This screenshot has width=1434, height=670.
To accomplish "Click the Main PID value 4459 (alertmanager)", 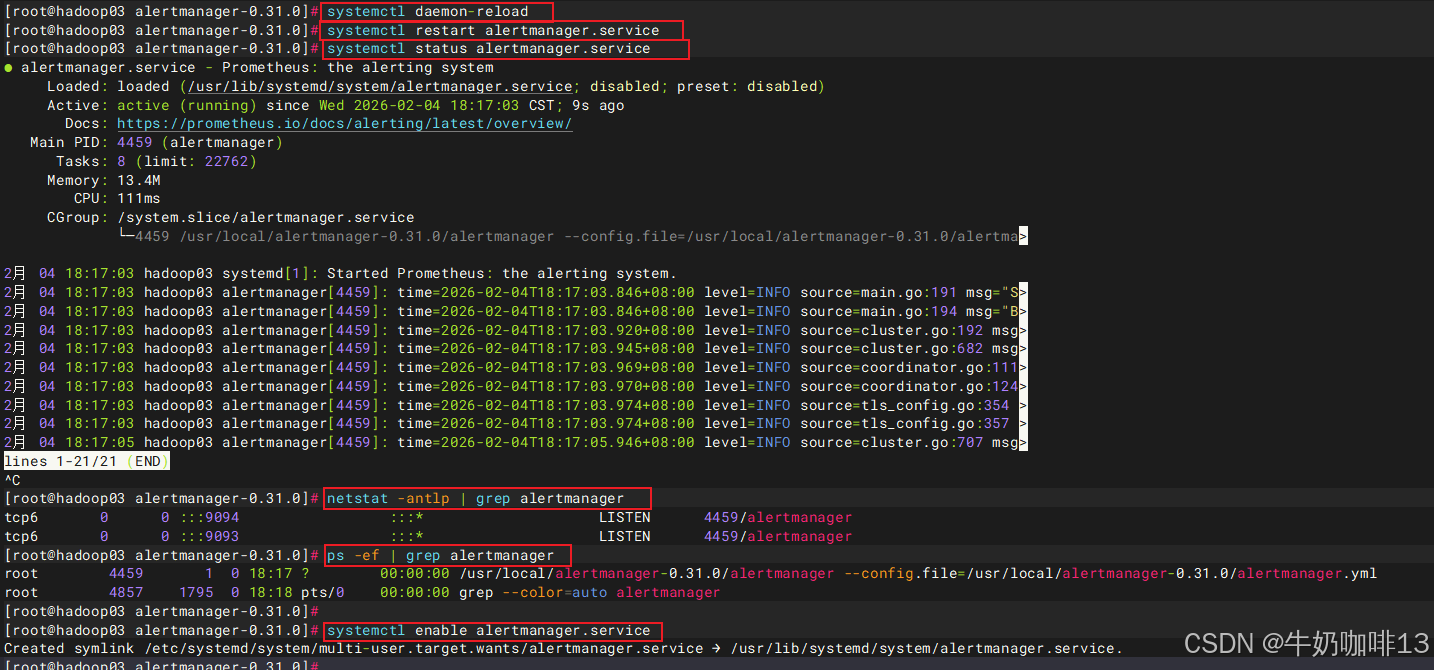I will [200, 142].
